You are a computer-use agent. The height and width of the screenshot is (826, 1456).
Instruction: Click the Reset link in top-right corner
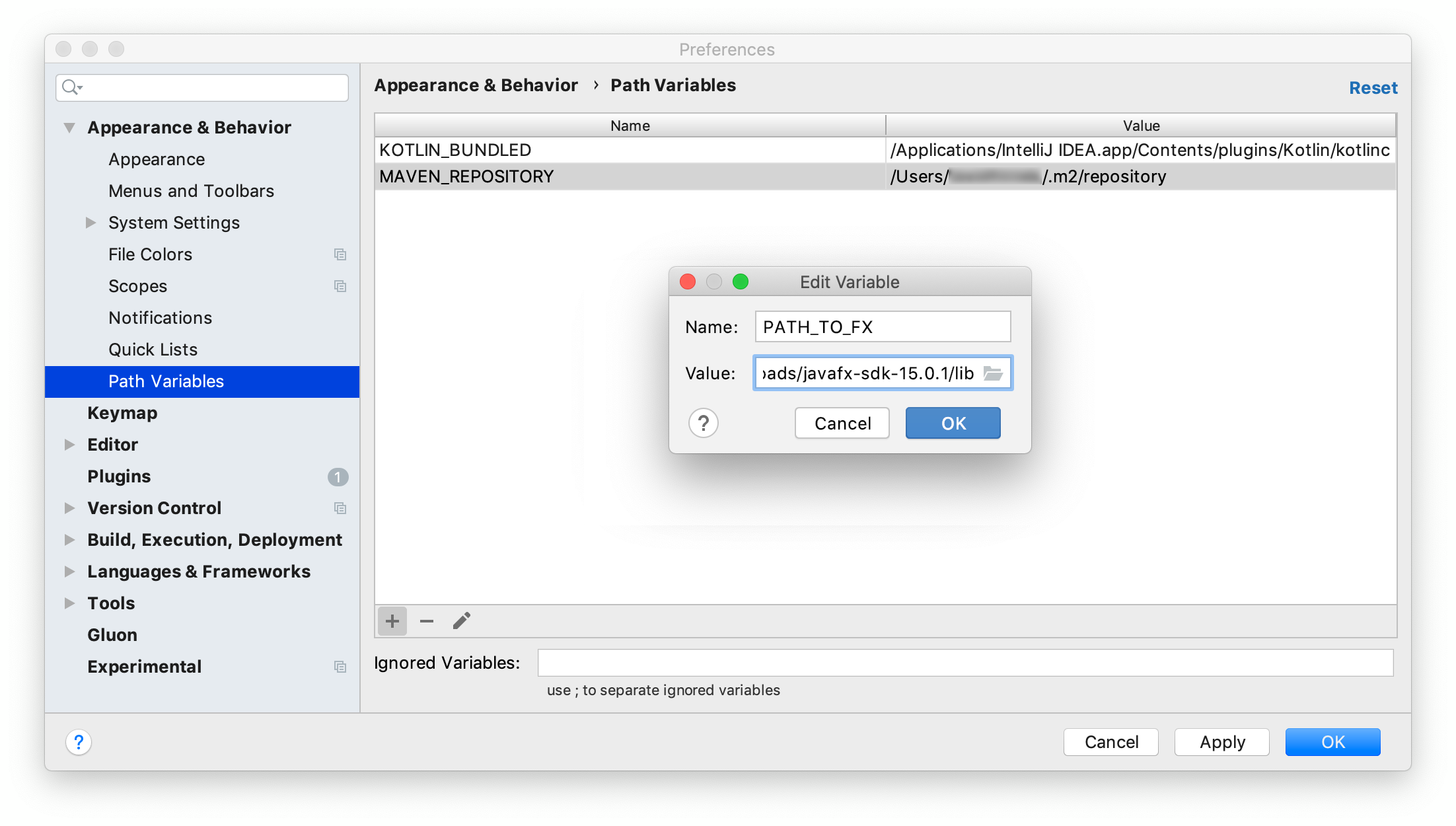click(x=1374, y=87)
